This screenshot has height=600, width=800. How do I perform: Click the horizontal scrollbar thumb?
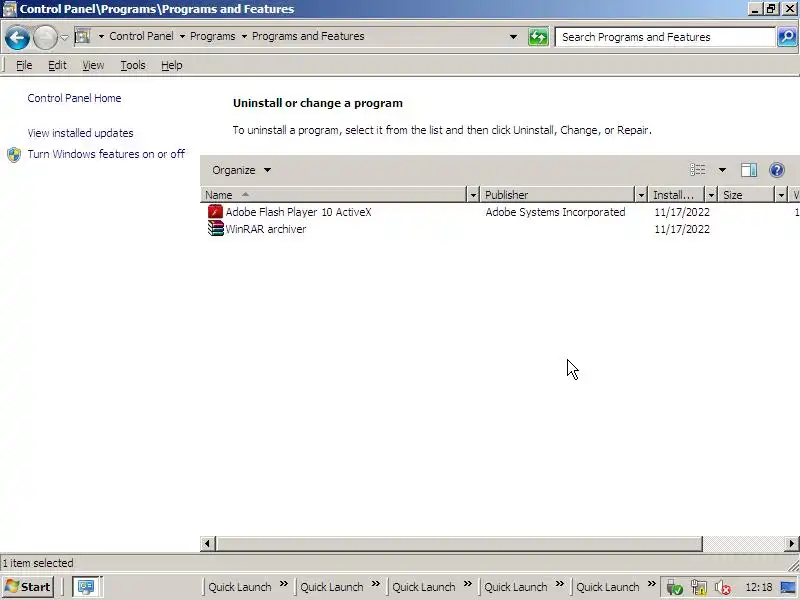(459, 544)
